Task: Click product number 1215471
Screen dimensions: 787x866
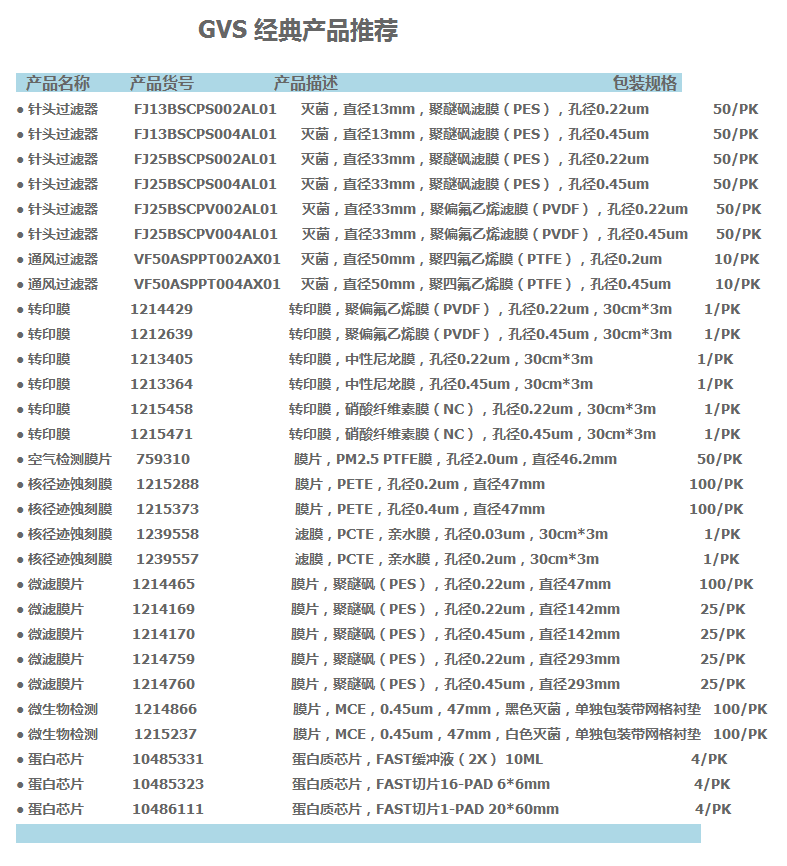Action: 161,434
